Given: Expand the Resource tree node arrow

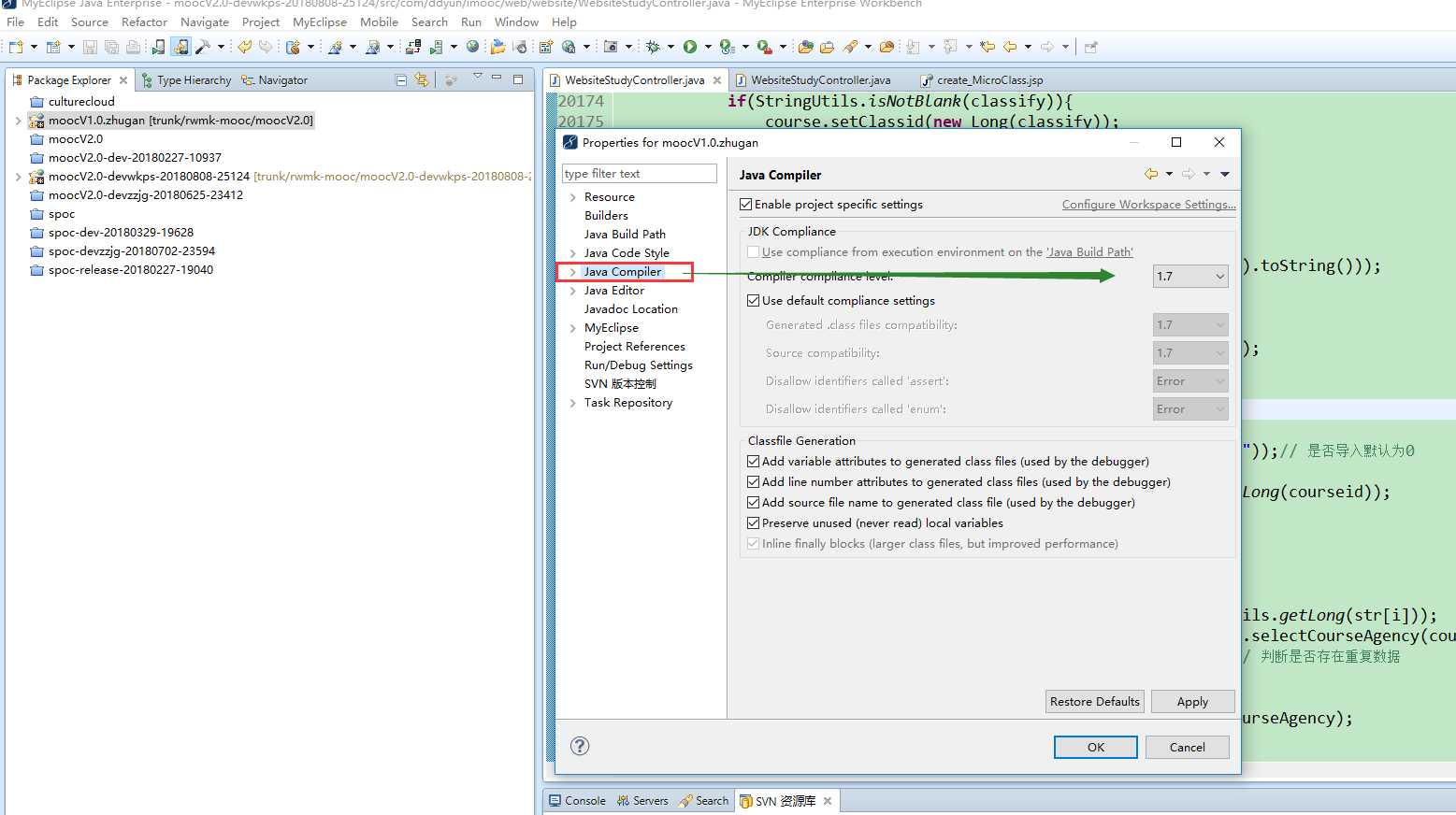Looking at the screenshot, I should pyautogui.click(x=572, y=197).
